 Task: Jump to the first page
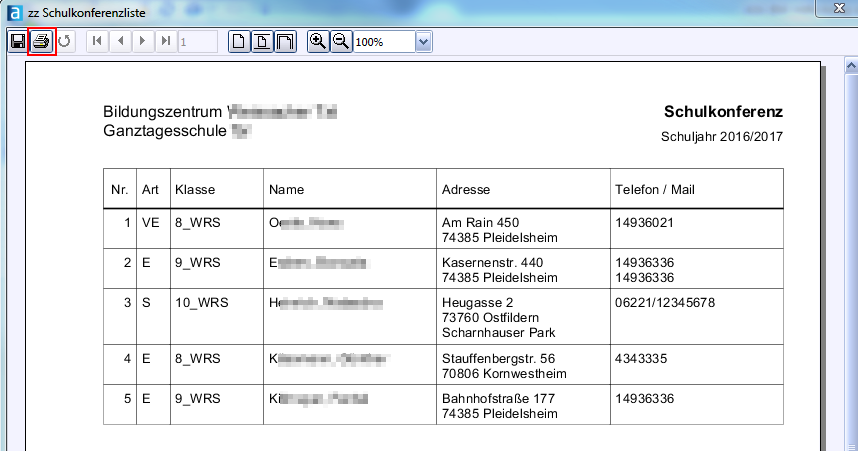pyautogui.click(x=98, y=42)
